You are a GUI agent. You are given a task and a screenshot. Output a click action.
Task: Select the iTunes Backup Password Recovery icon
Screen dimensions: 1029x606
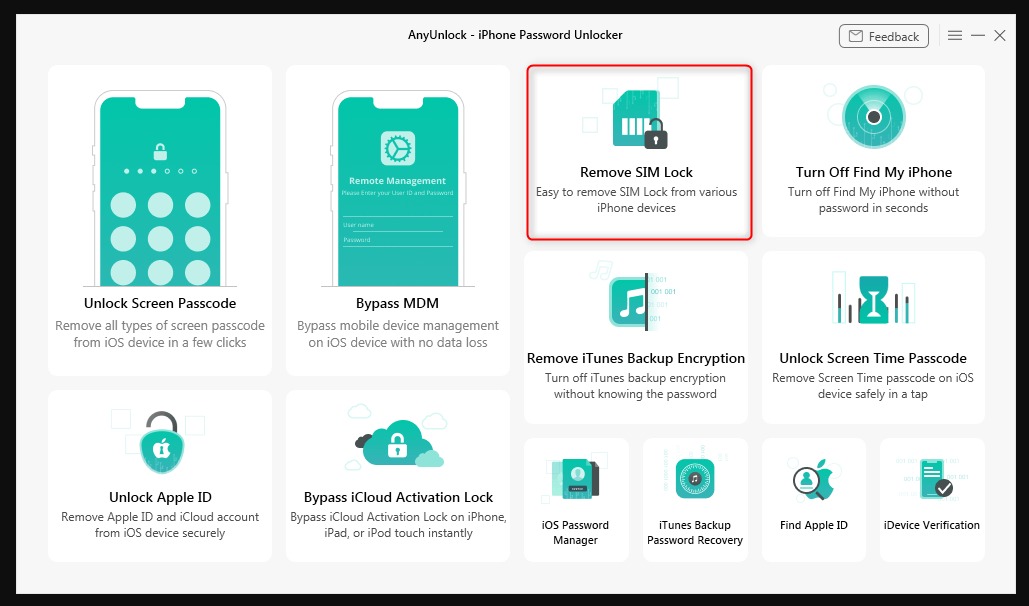pyautogui.click(x=695, y=478)
